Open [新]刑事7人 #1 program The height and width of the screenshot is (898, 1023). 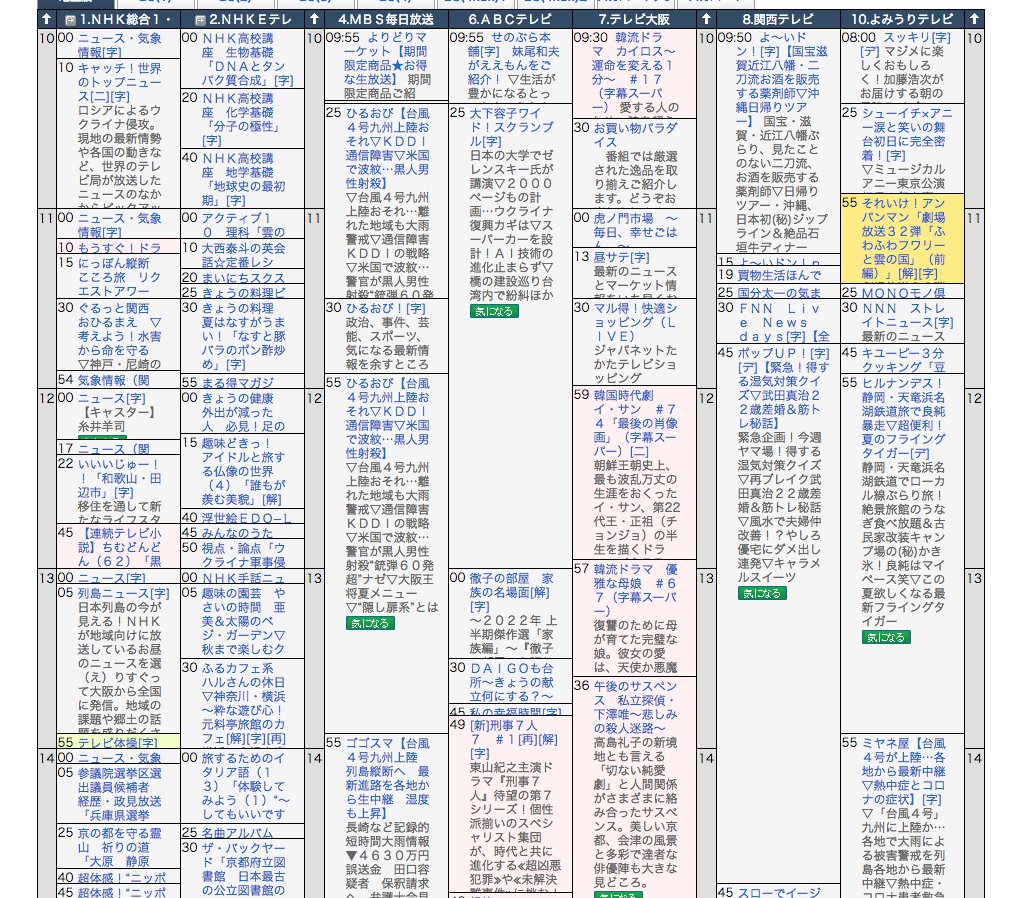(514, 739)
